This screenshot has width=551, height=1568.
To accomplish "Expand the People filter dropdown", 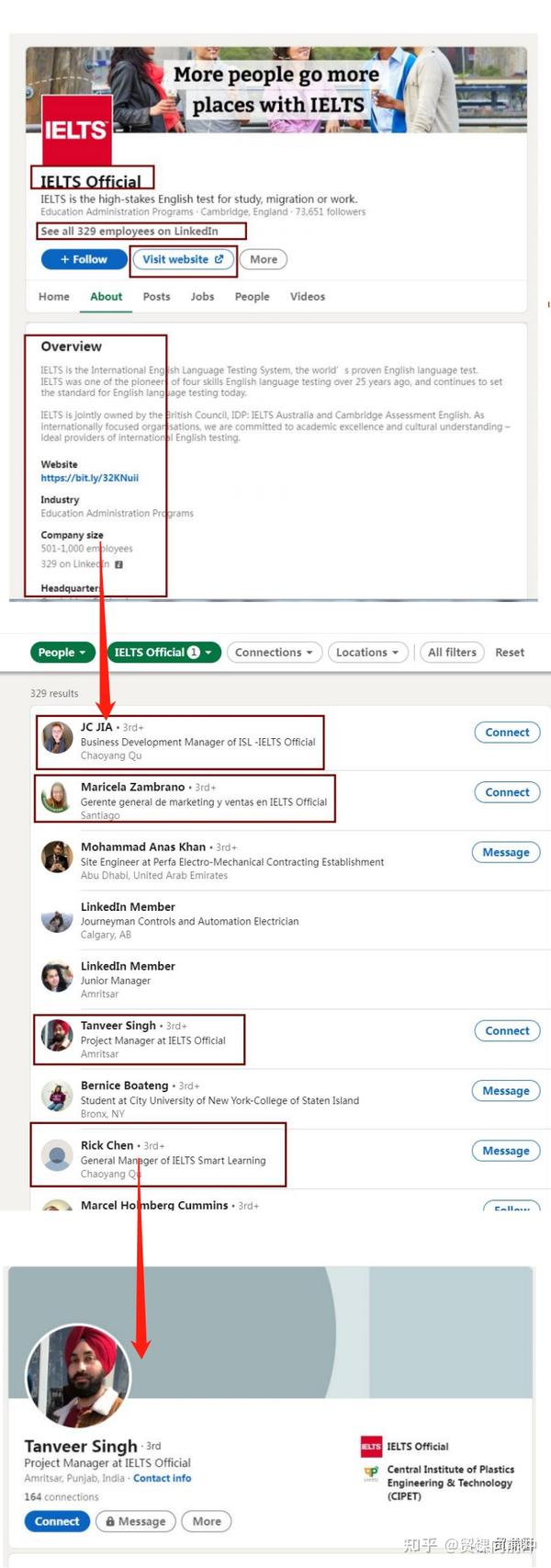I will pos(62,652).
